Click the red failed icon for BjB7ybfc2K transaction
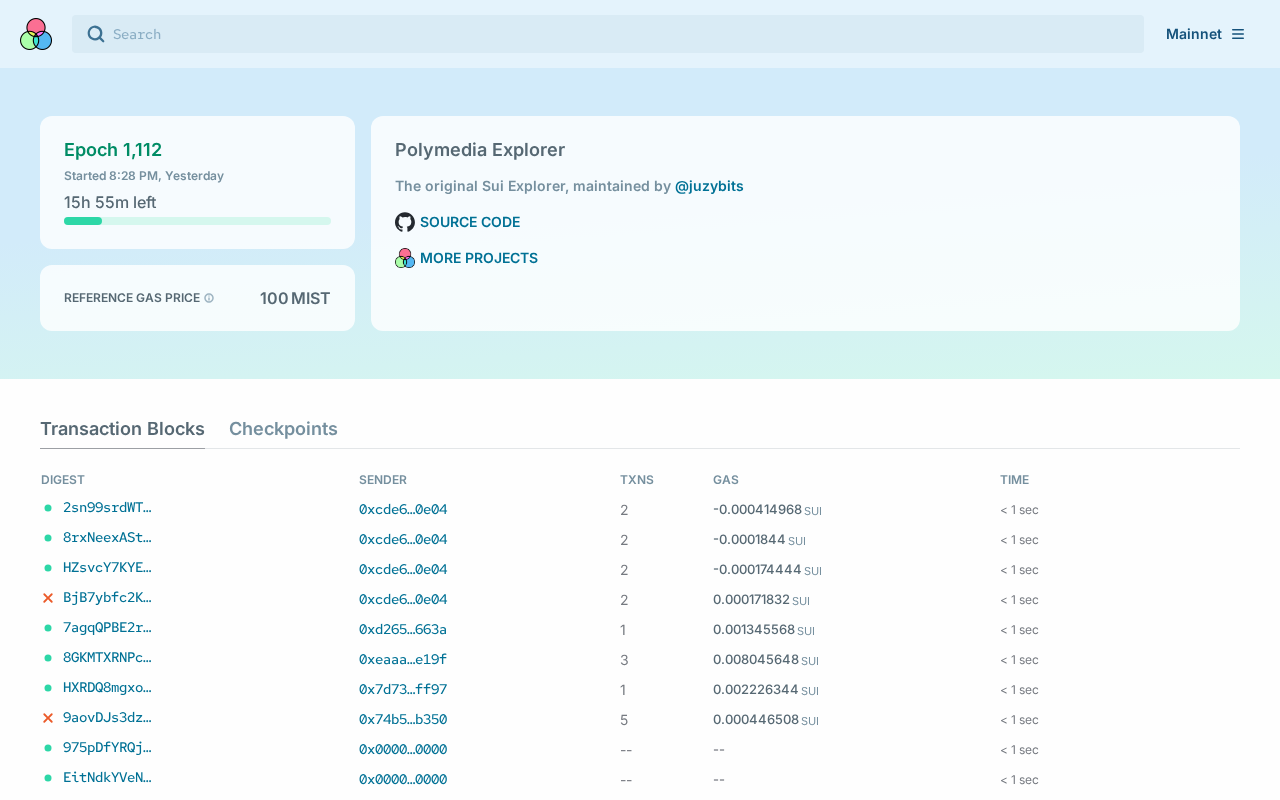This screenshot has height=800, width=1280. (x=48, y=598)
